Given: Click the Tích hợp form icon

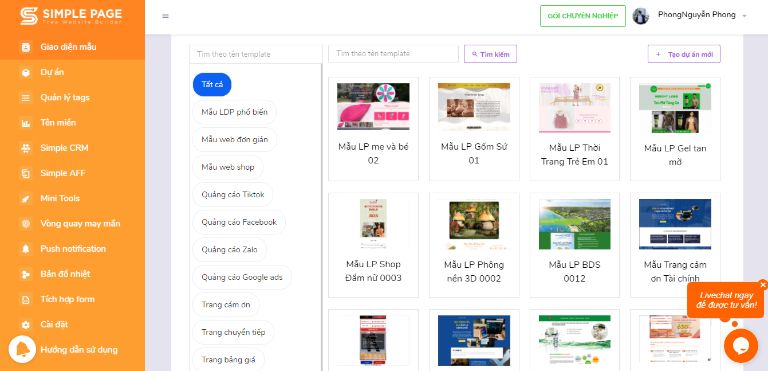Looking at the screenshot, I should (25, 299).
